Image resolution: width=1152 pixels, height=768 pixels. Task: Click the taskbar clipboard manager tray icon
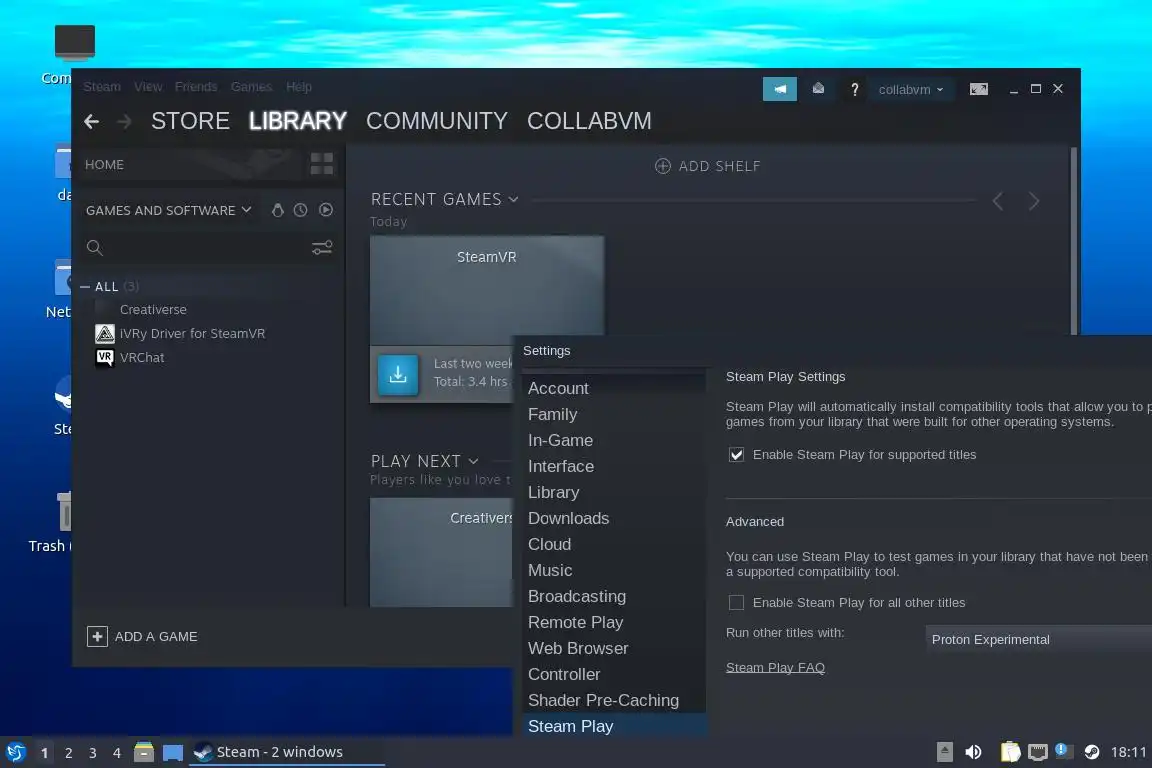click(x=1010, y=752)
